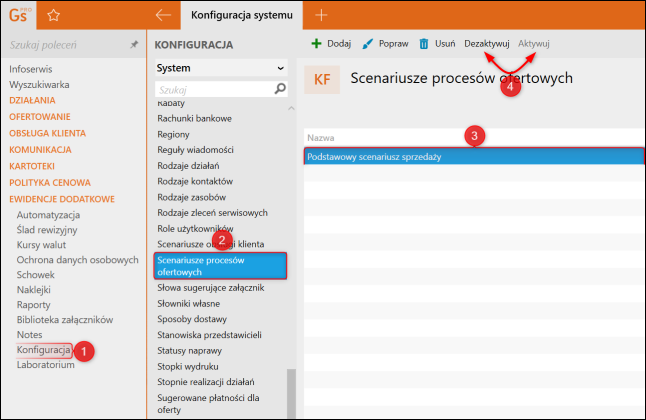
Task: Click the Popraw brush icon
Action: pyautogui.click(x=367, y=43)
